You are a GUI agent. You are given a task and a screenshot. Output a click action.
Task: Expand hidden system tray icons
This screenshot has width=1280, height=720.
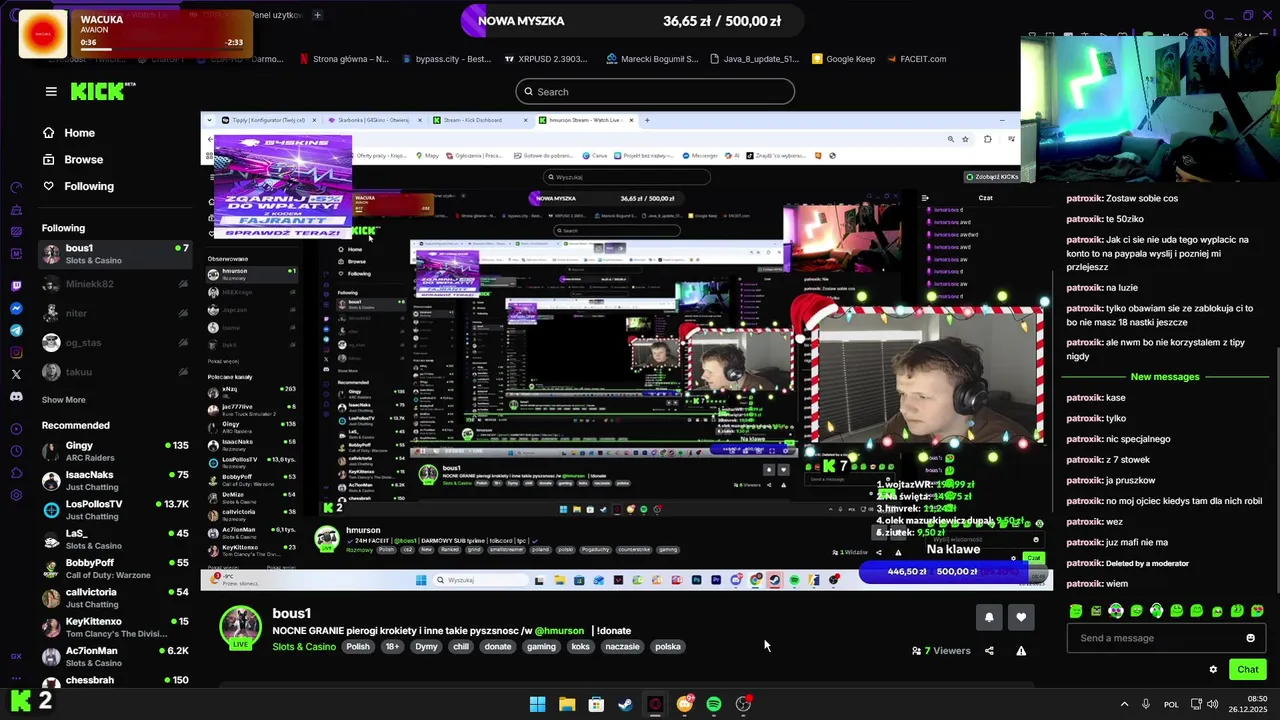1124,704
